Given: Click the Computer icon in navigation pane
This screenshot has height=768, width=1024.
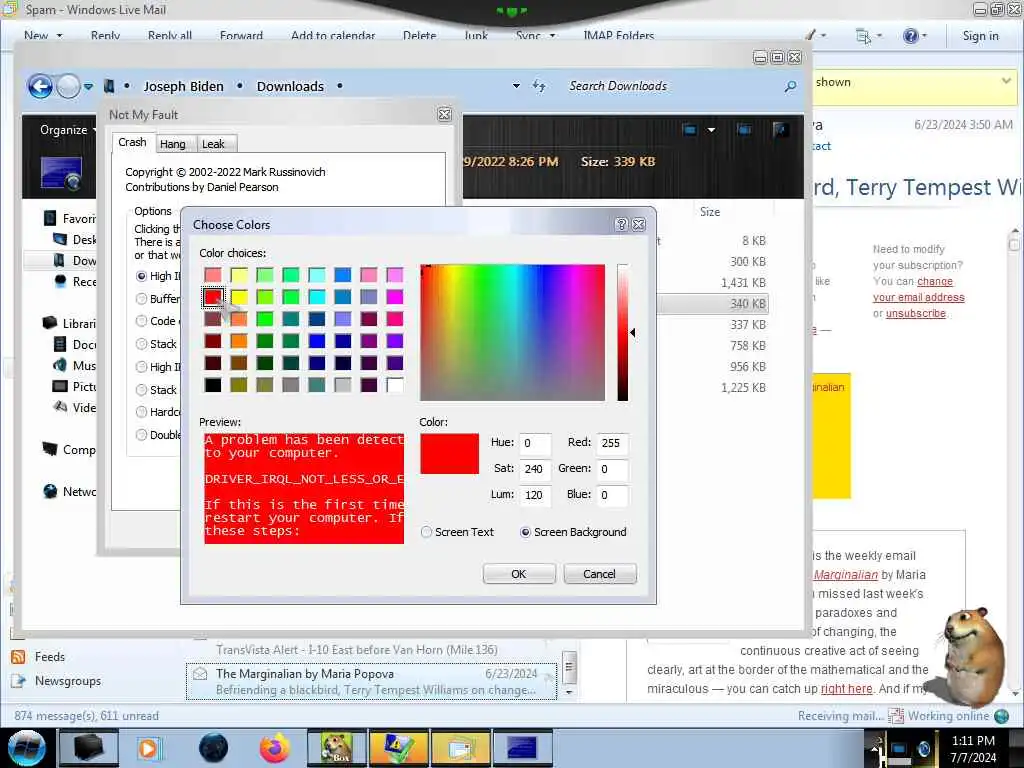Looking at the screenshot, I should (x=50, y=449).
